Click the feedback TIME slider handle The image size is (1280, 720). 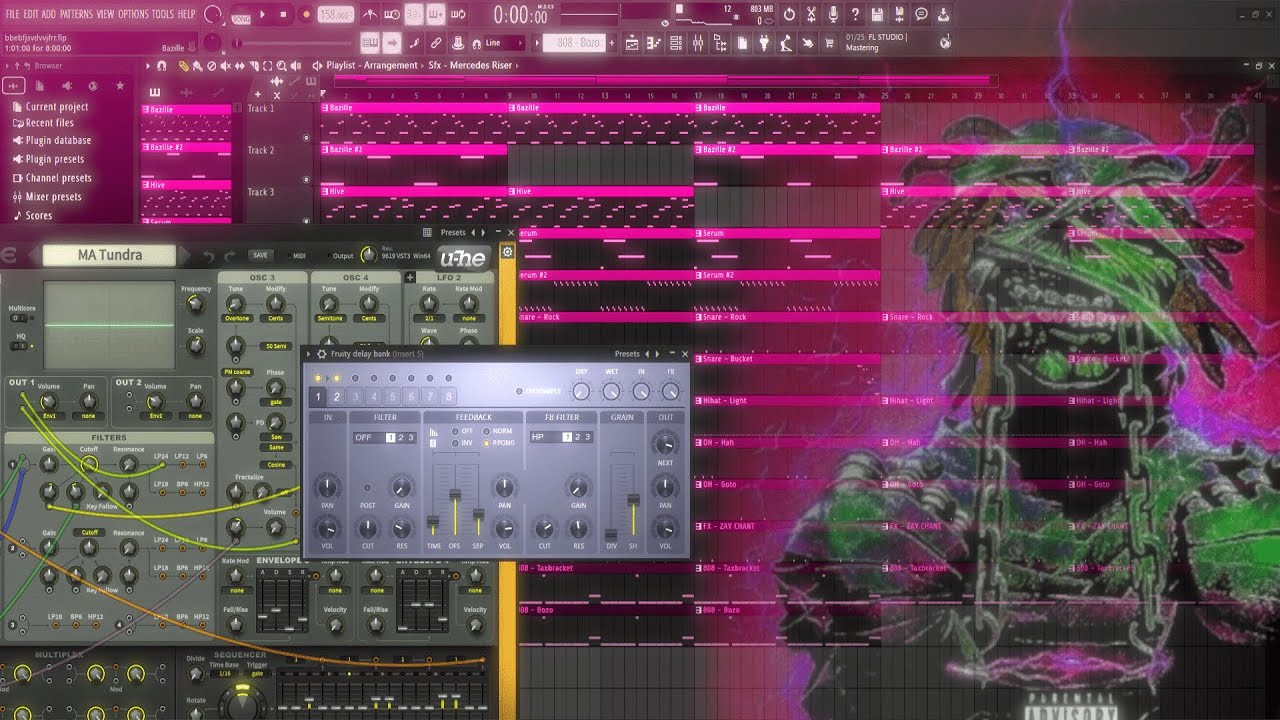point(433,522)
